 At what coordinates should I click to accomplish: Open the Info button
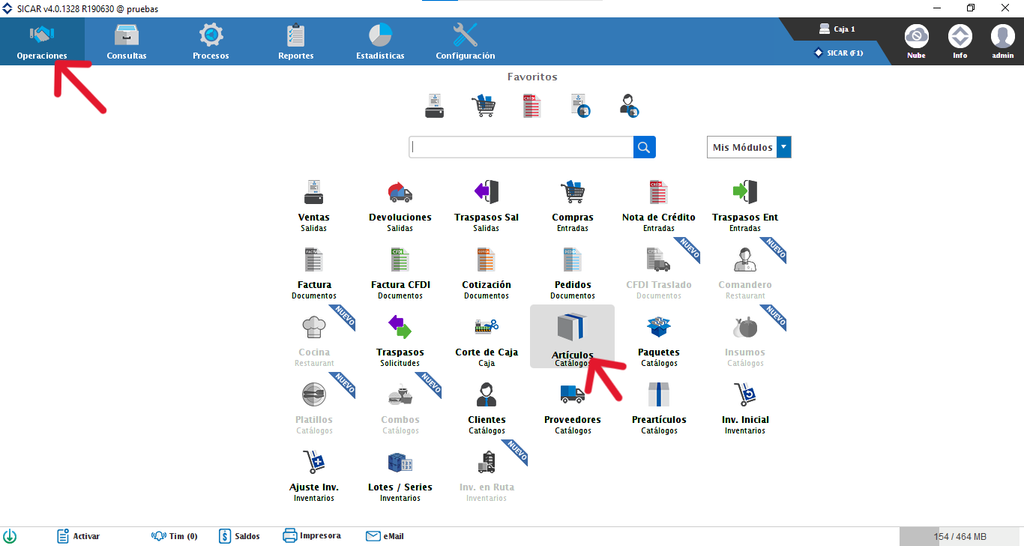[960, 41]
